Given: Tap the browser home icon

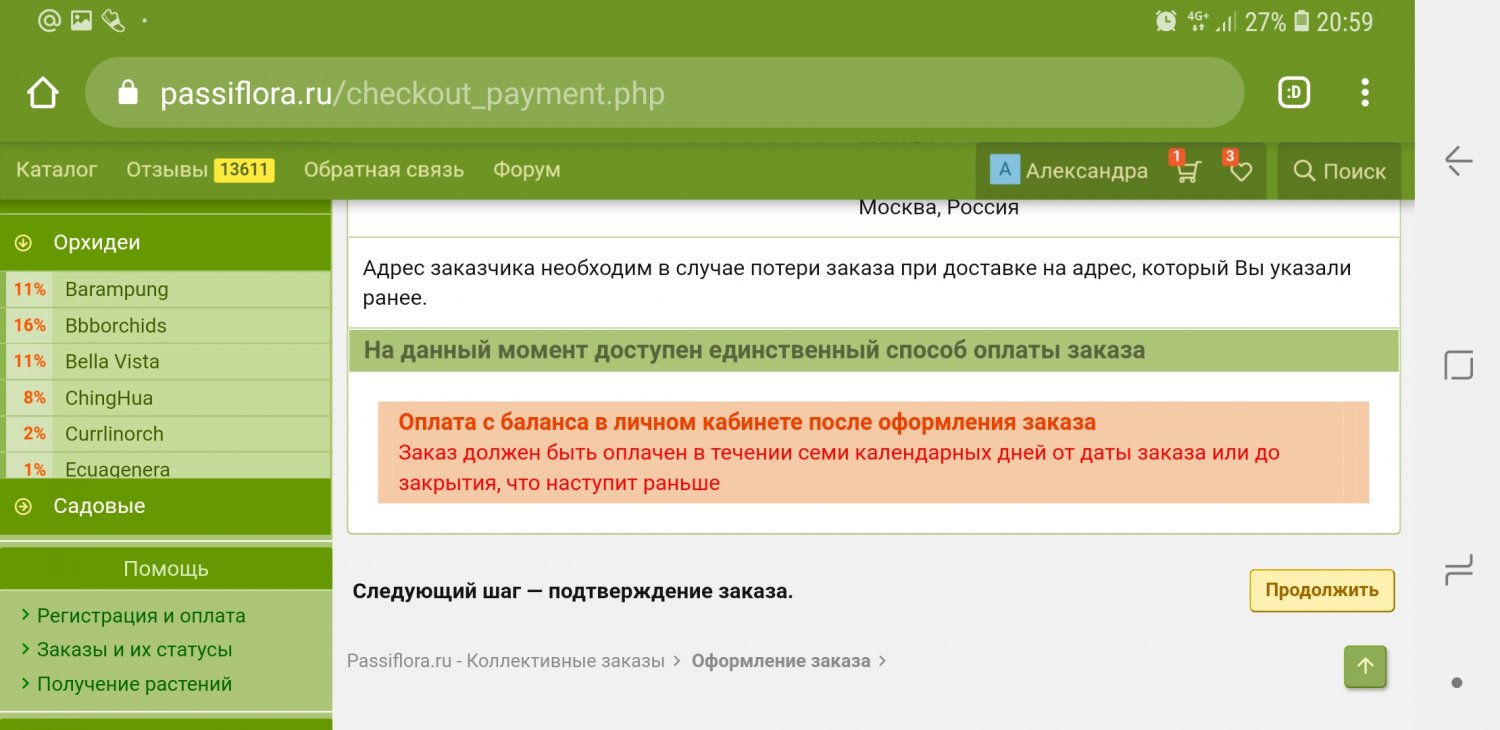Looking at the screenshot, I should [43, 93].
